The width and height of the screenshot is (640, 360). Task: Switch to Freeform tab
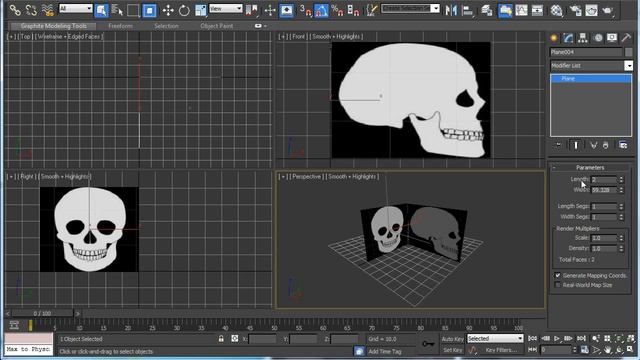pos(120,26)
